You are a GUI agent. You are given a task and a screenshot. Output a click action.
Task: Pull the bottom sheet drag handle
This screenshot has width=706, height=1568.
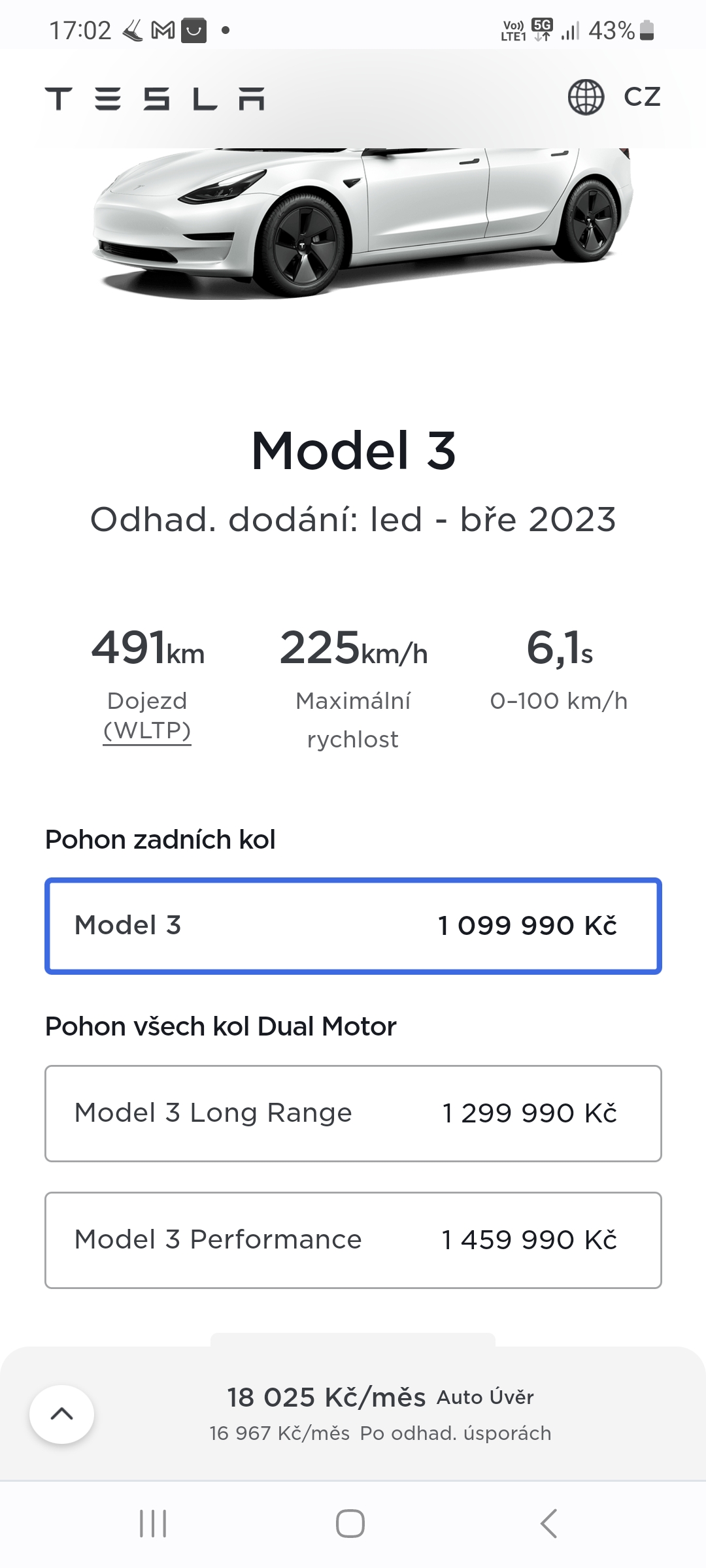point(353,1339)
